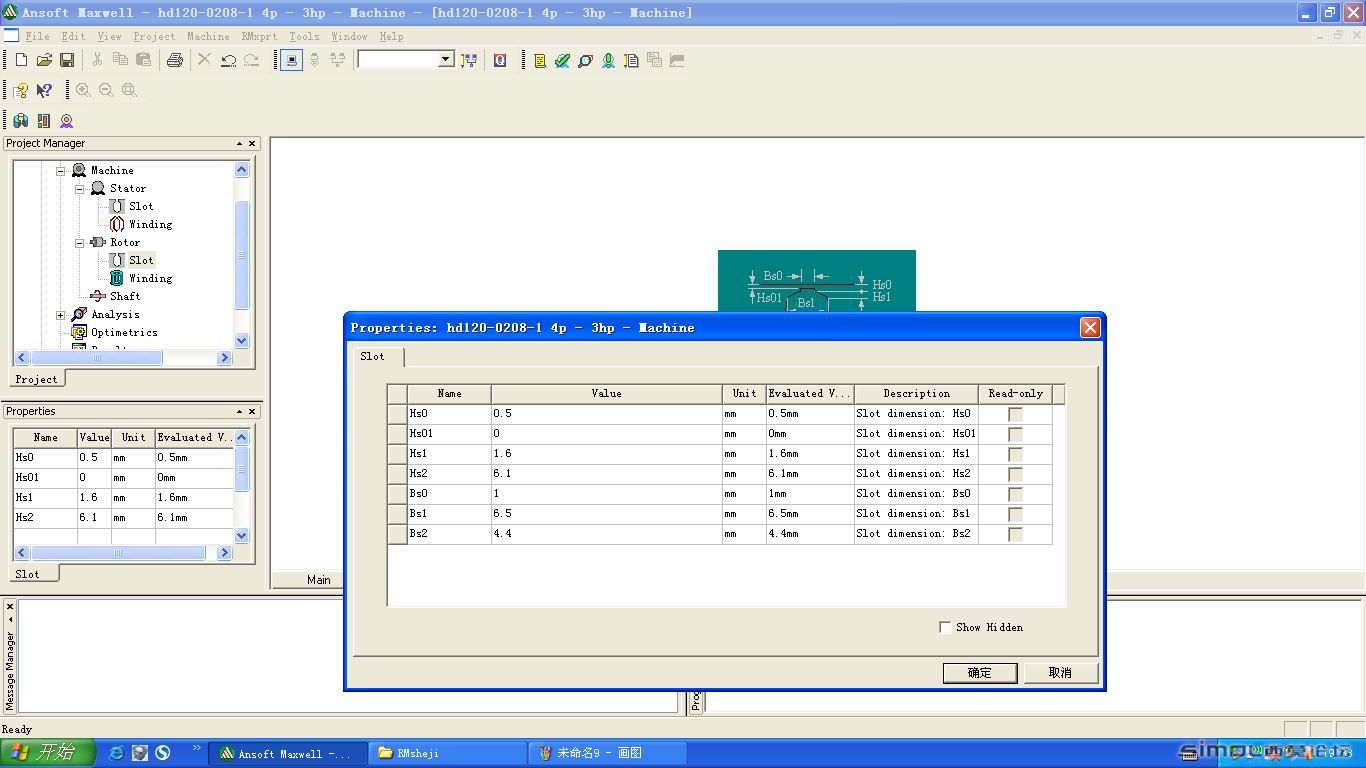Click the Copy toolbar icon
The image size is (1366, 768).
pyautogui.click(x=120, y=60)
